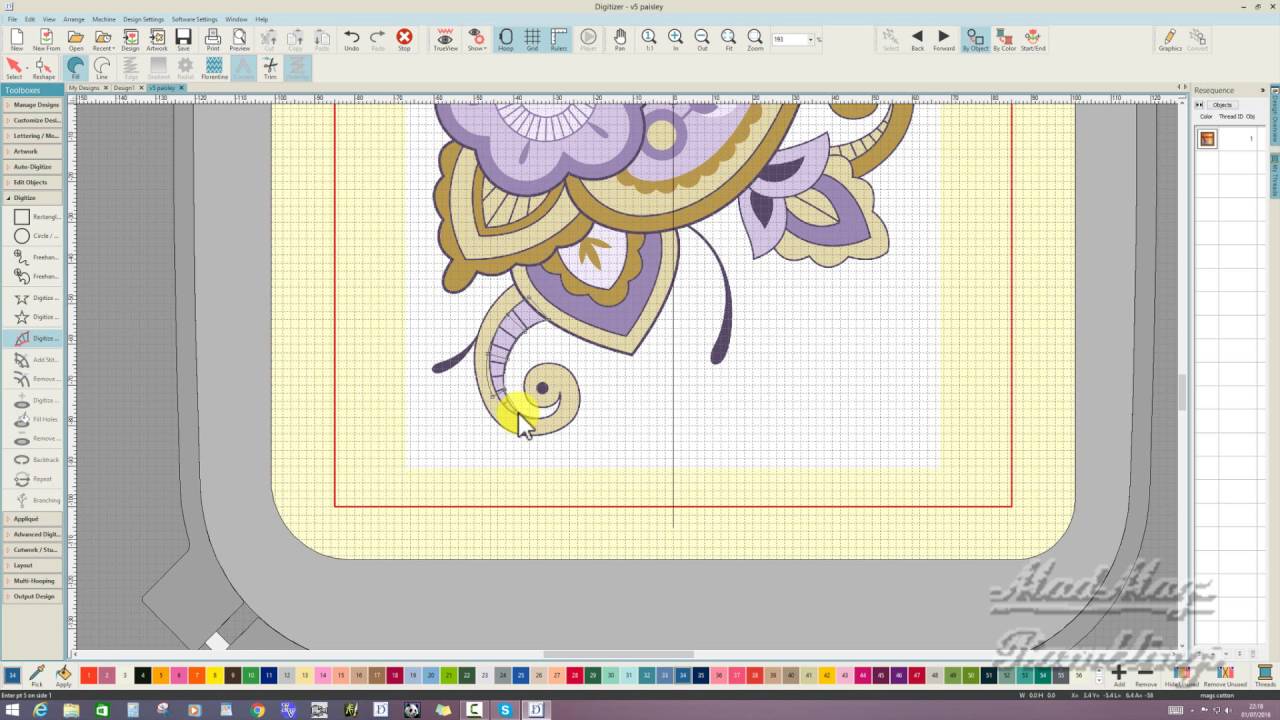Expand the Layout toolbox
The image size is (1280, 720).
32,565
